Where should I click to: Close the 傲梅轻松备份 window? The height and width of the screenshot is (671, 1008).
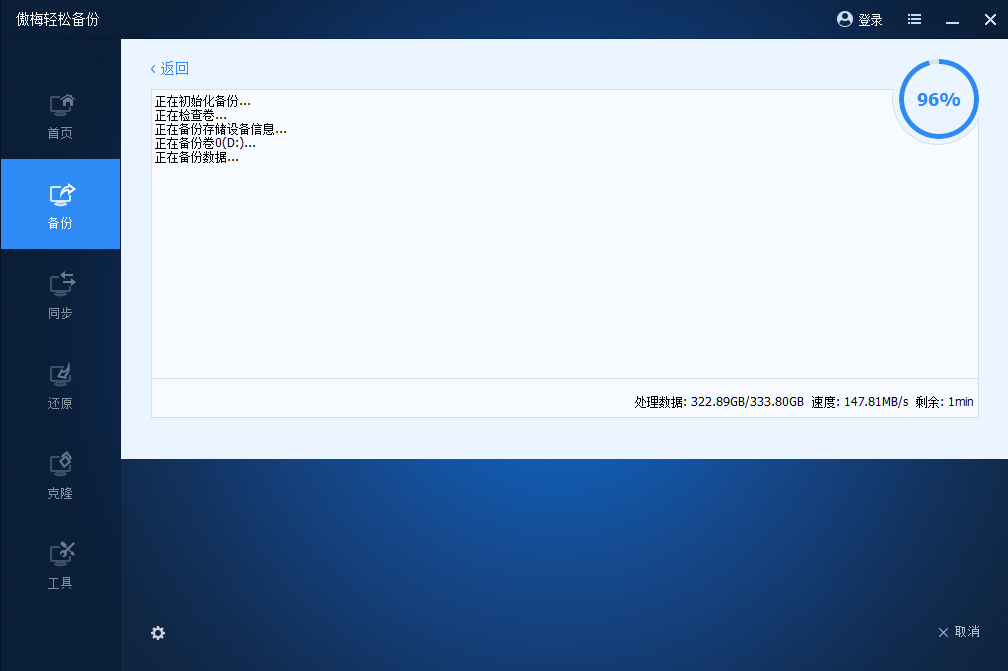tap(989, 19)
